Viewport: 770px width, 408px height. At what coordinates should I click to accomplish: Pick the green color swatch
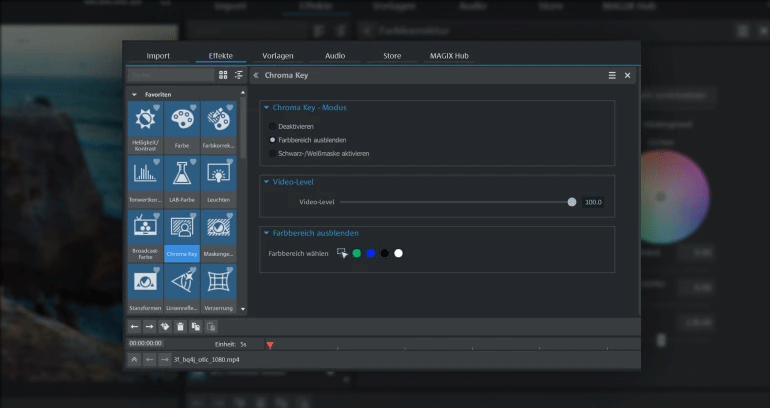pos(357,253)
